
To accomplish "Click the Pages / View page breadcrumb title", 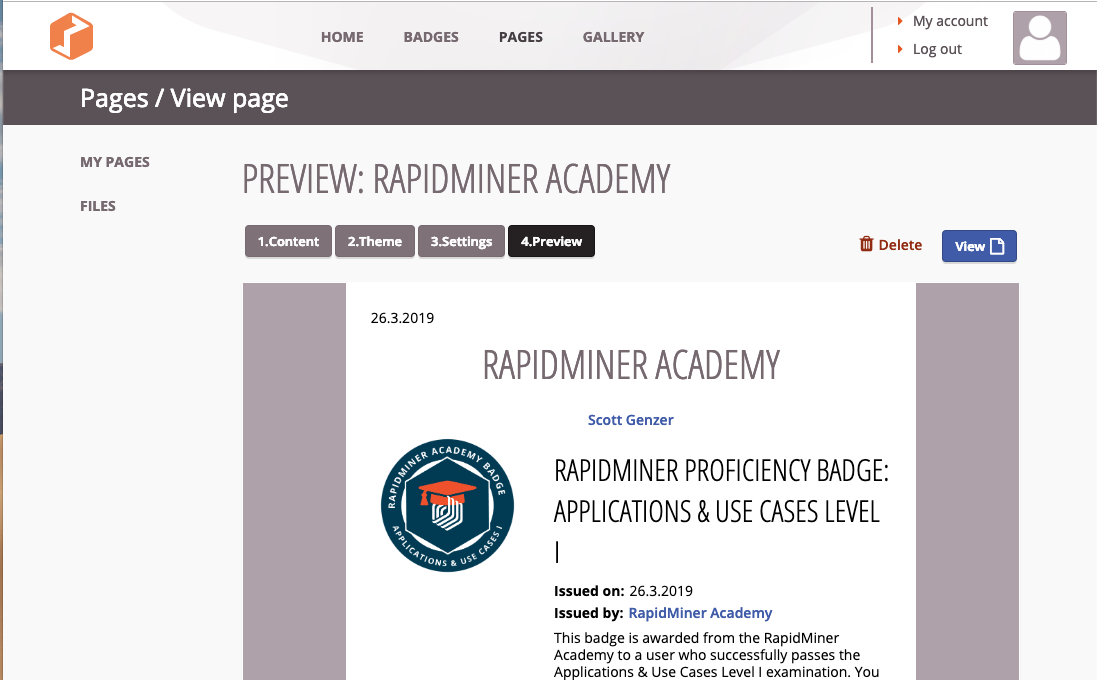I will click(x=184, y=98).
